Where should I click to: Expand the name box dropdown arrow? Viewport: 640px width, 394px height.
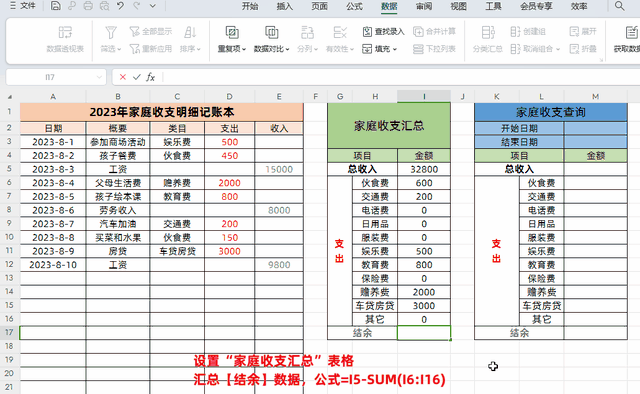[x=99, y=77]
